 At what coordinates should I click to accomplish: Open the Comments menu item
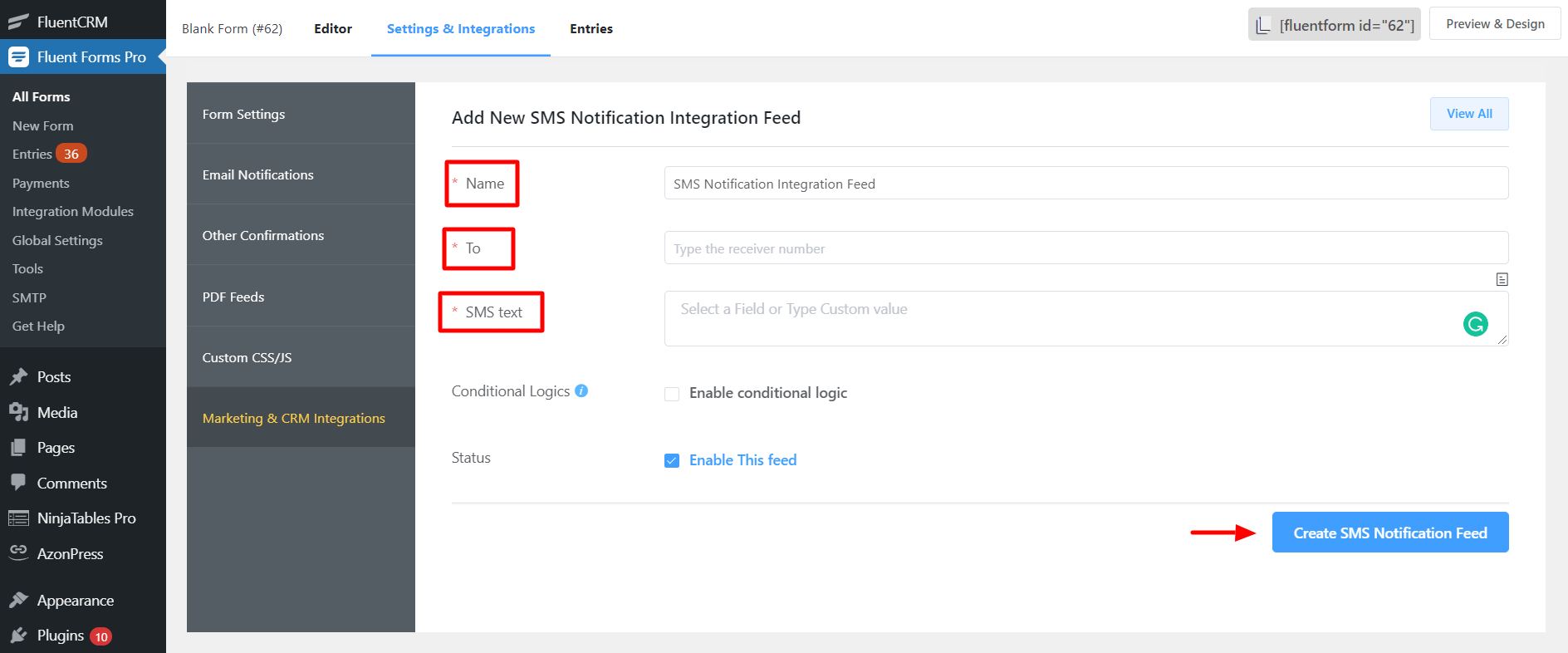click(x=83, y=483)
